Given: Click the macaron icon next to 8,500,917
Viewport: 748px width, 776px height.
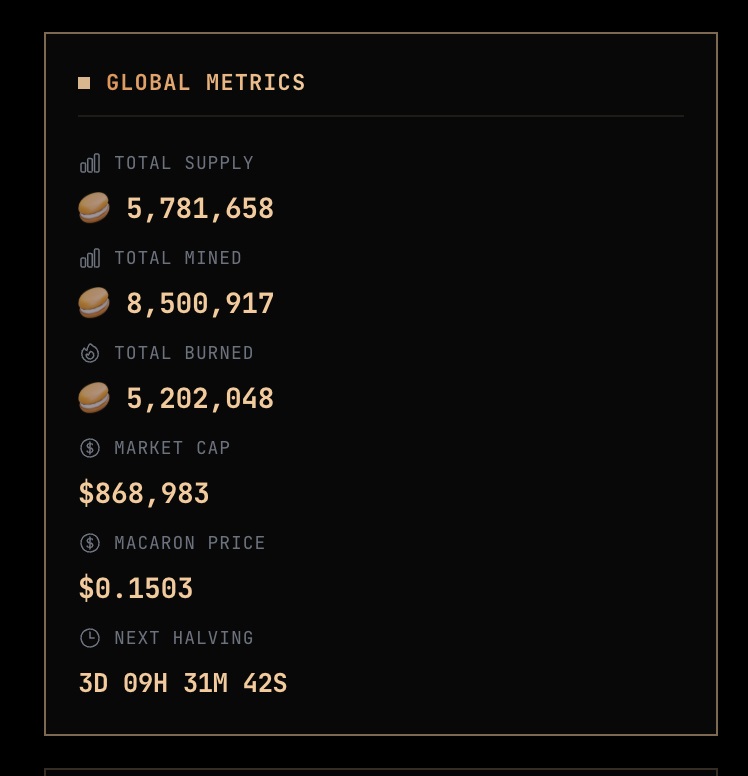Looking at the screenshot, I should point(94,303).
